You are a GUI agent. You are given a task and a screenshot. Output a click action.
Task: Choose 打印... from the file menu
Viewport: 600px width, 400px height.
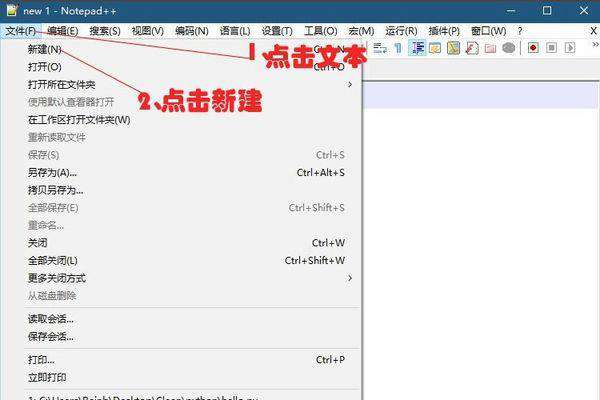[182, 360]
